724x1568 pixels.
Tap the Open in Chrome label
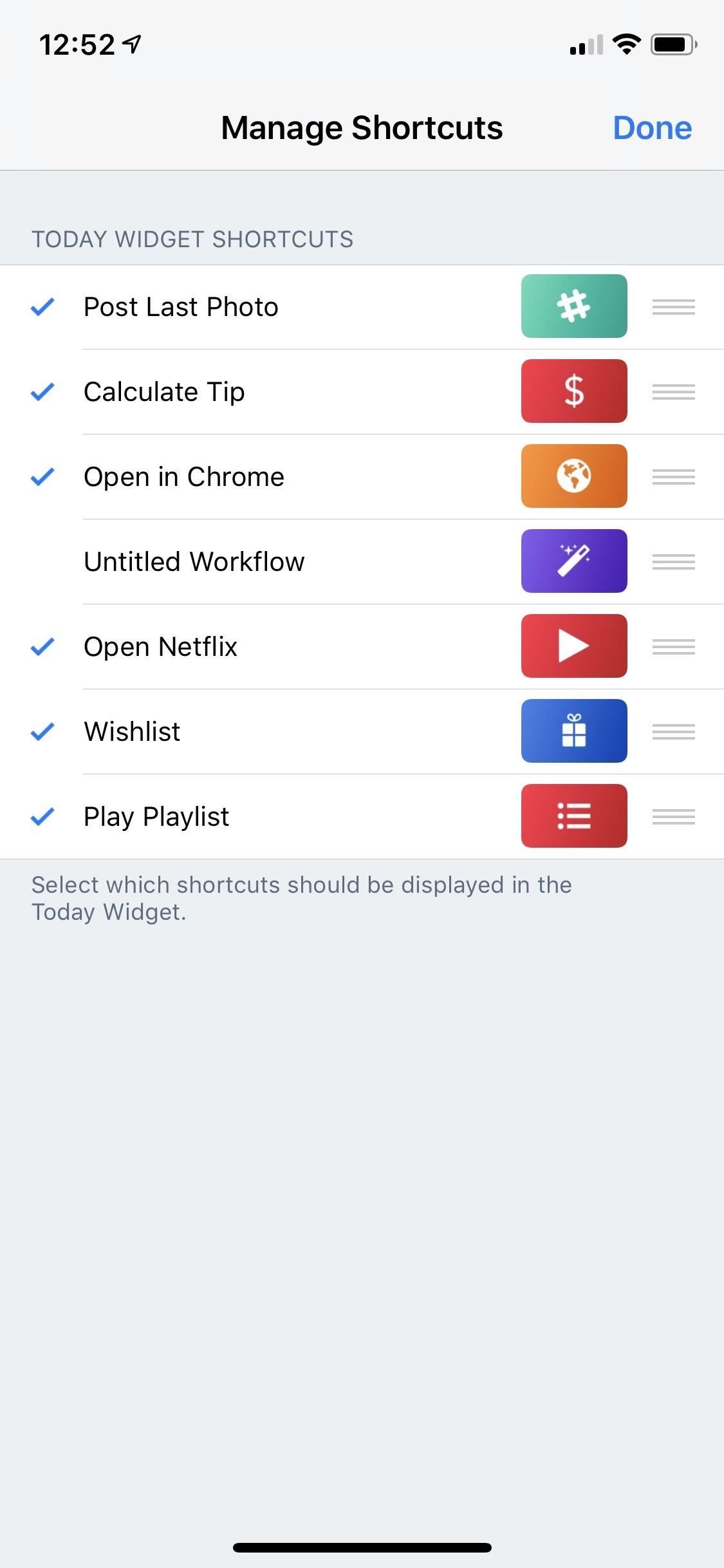click(x=184, y=477)
